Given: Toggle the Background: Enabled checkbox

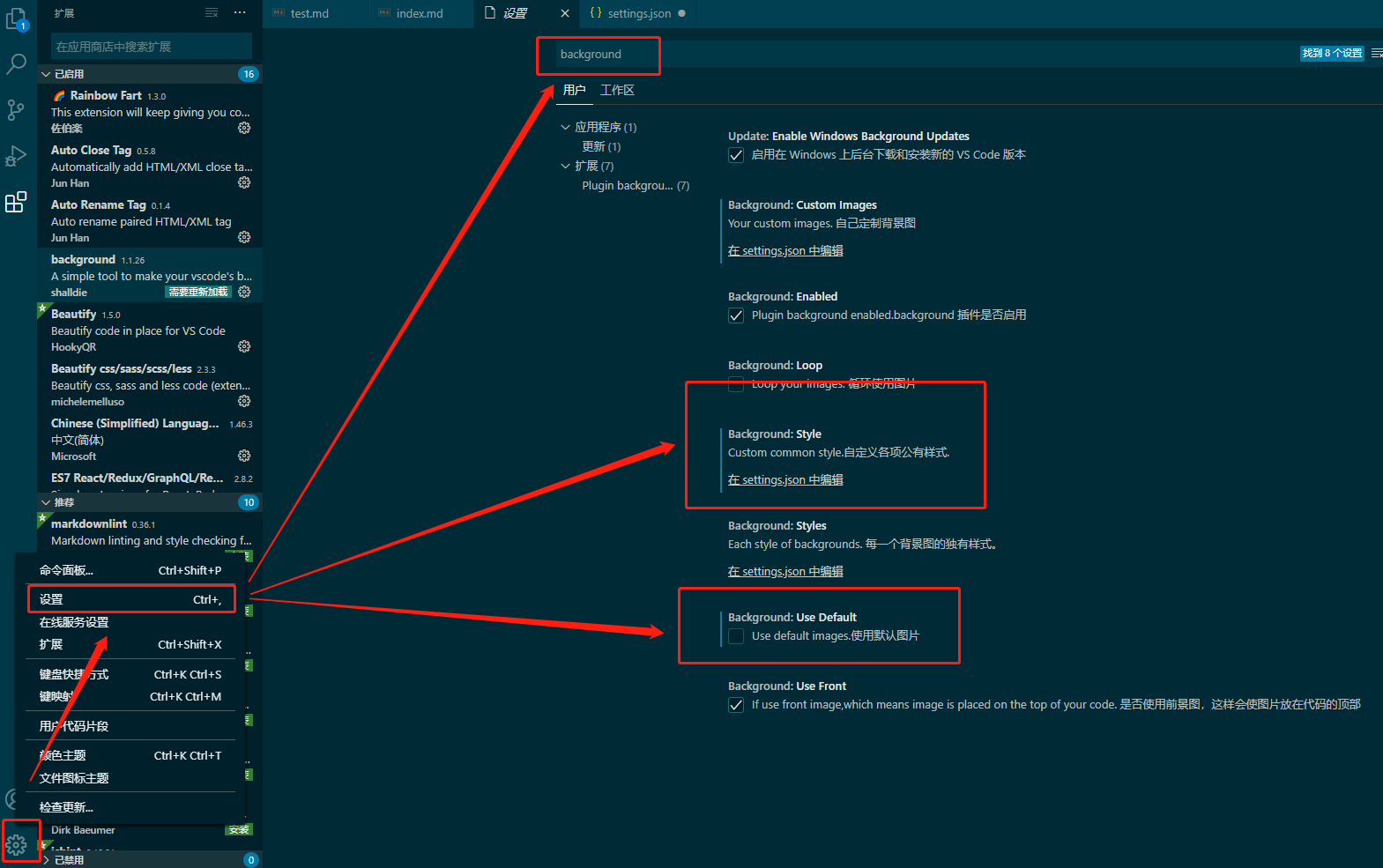Looking at the screenshot, I should 736,315.
